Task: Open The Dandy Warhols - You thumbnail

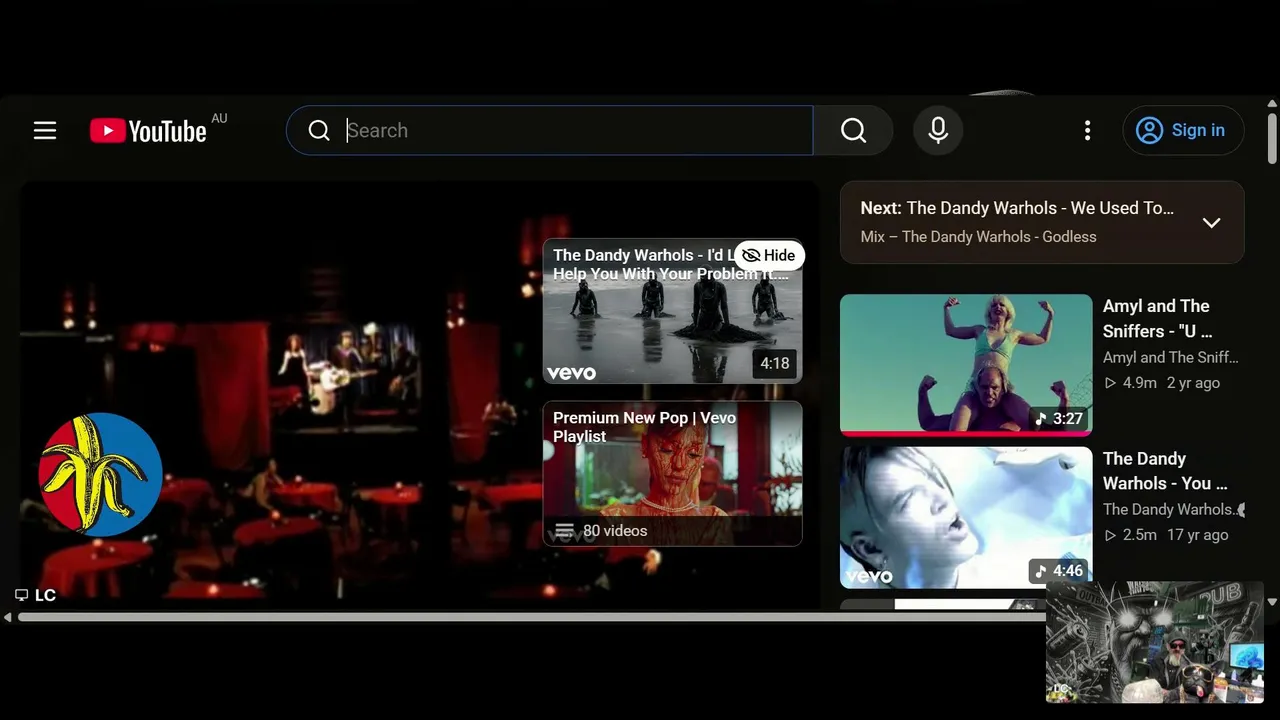Action: point(966,517)
